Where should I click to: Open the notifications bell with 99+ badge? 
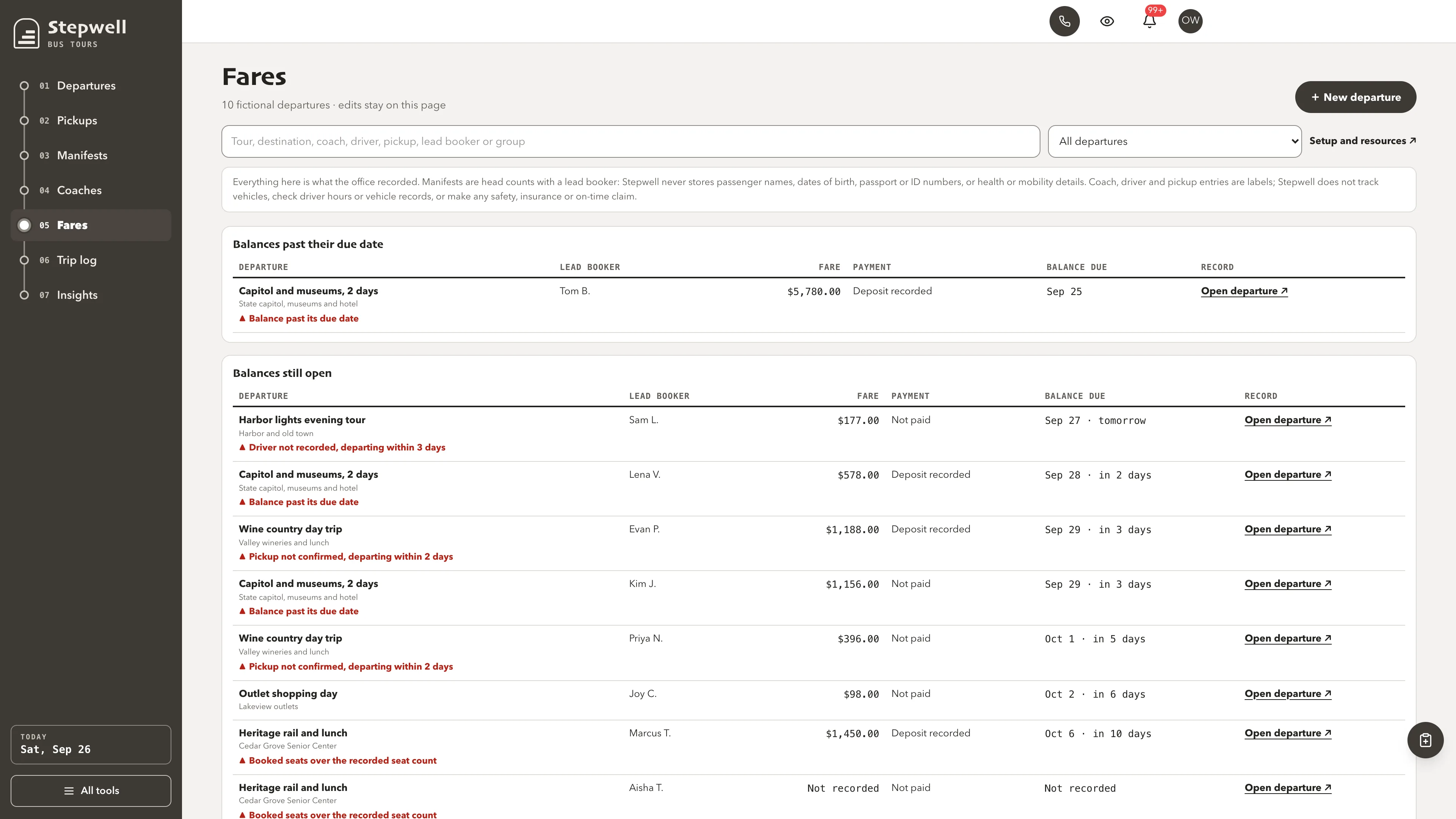pyautogui.click(x=1149, y=22)
